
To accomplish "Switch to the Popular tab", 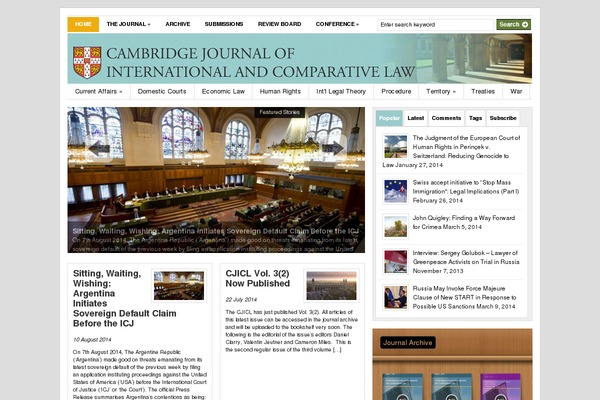I will [x=389, y=118].
